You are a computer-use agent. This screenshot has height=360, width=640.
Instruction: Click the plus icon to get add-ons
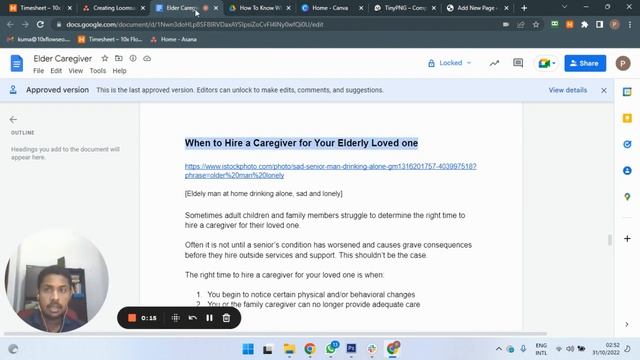pos(627,238)
